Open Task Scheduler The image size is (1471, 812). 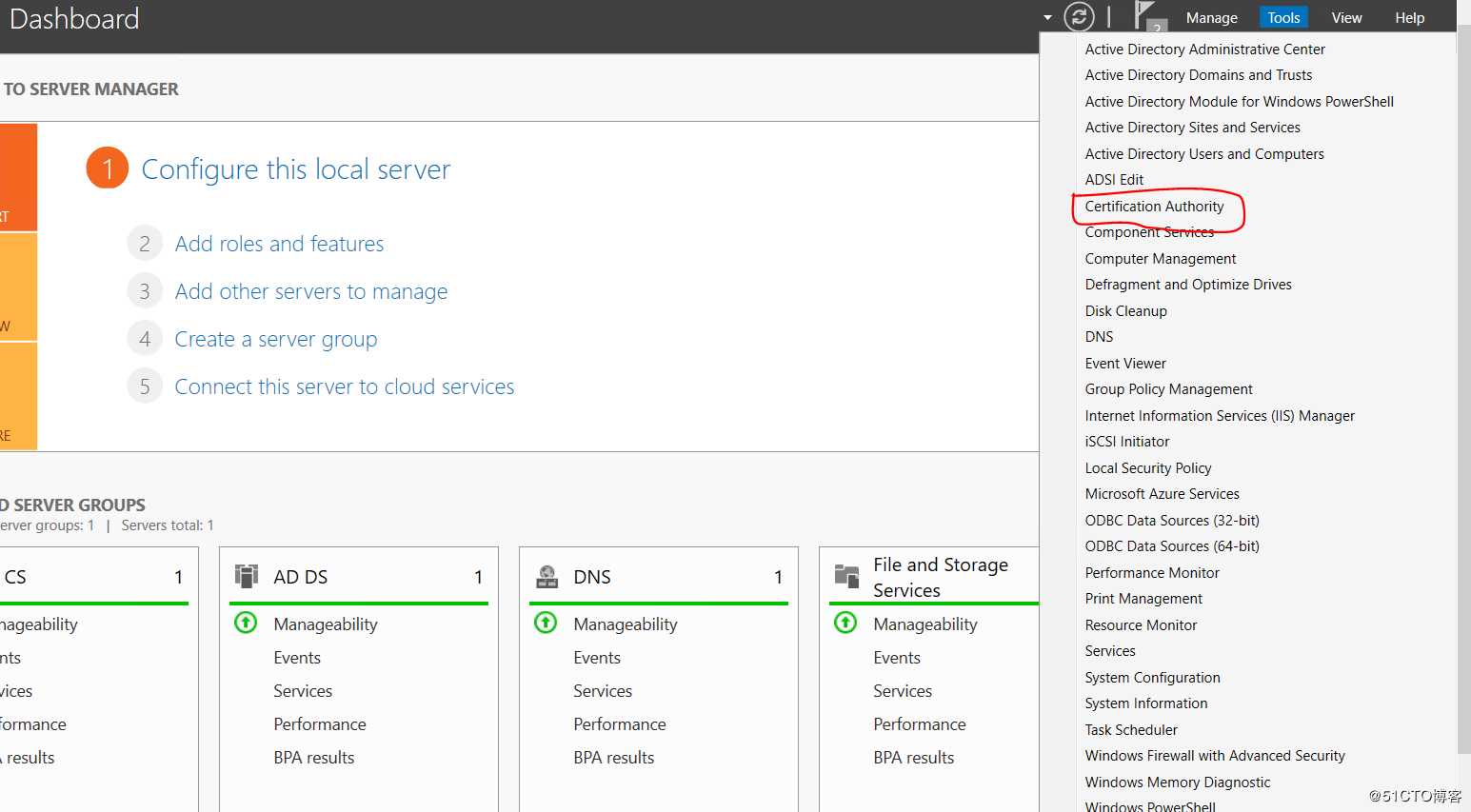[1131, 730]
